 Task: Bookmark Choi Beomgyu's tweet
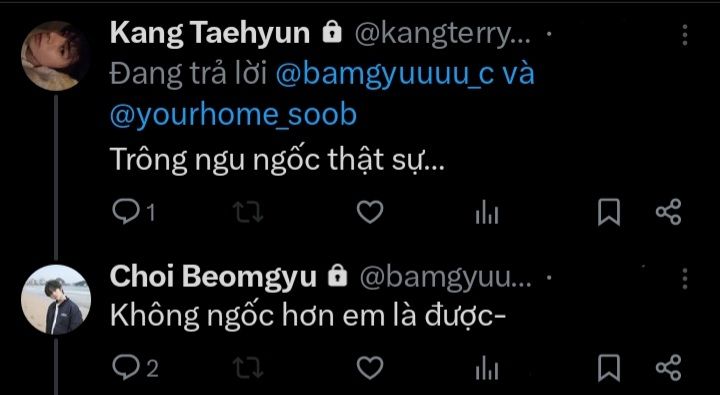click(x=609, y=367)
